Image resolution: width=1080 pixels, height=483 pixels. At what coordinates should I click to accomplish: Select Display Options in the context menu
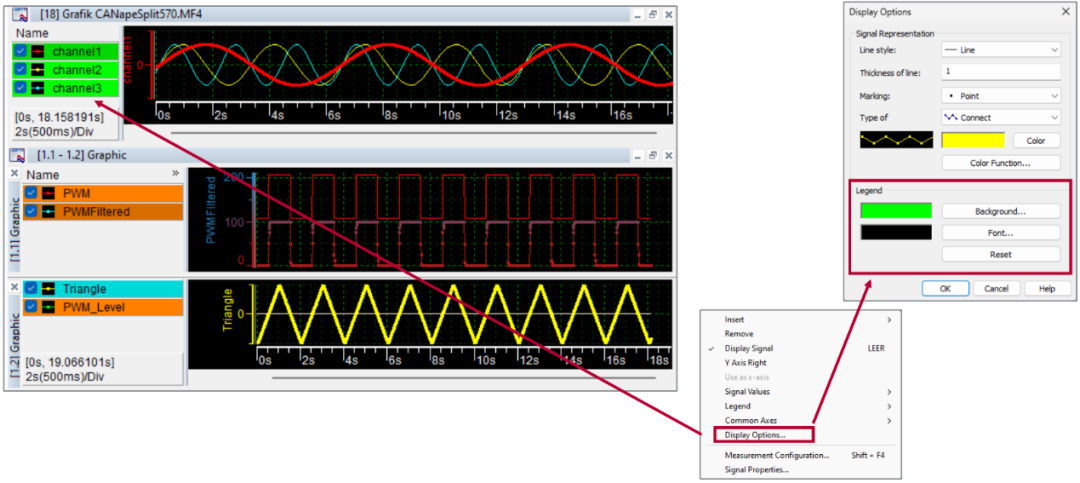755,435
